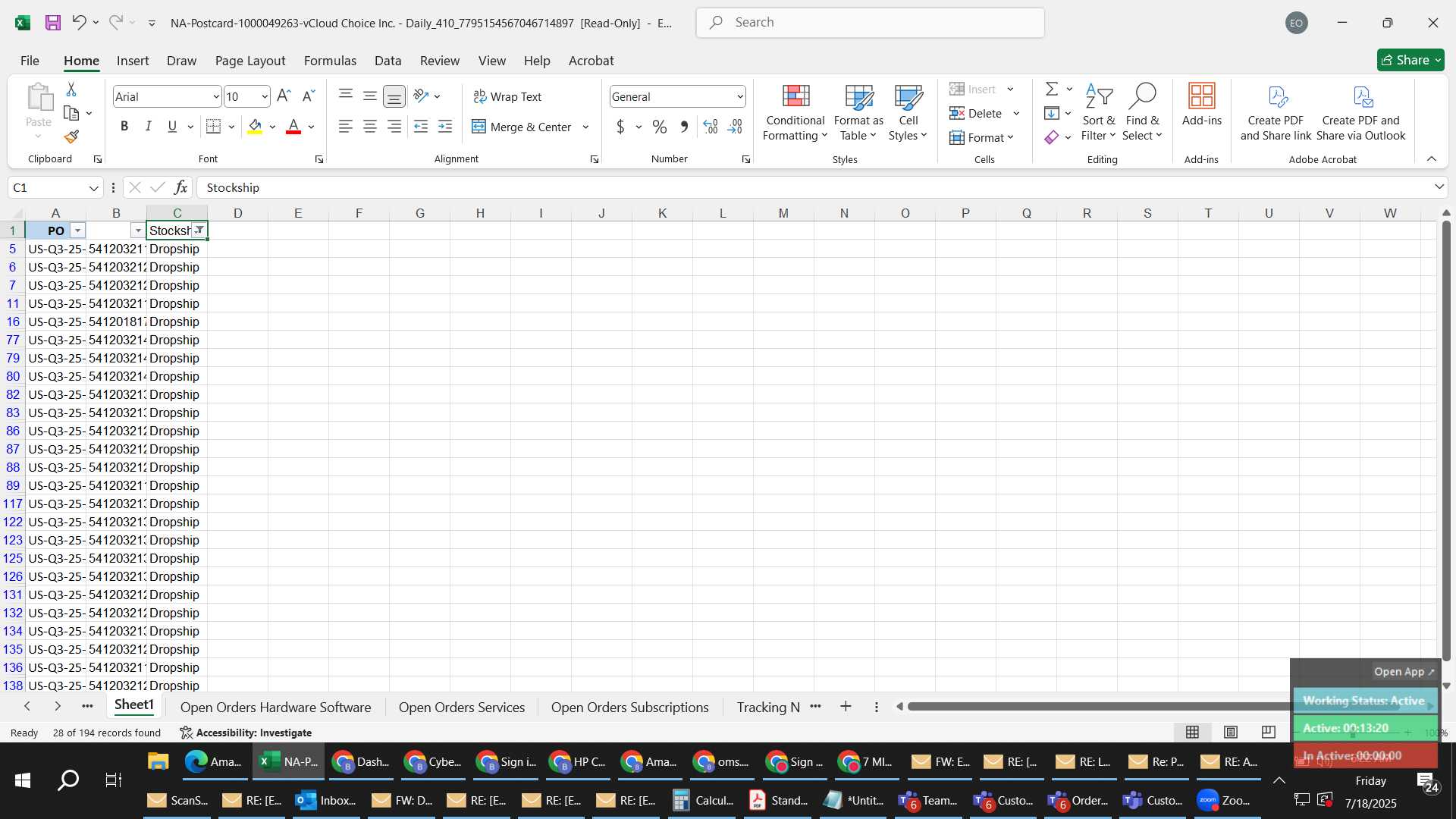This screenshot has width=1456, height=819.
Task: Click the Decrease Decimal icon
Action: 735,127
